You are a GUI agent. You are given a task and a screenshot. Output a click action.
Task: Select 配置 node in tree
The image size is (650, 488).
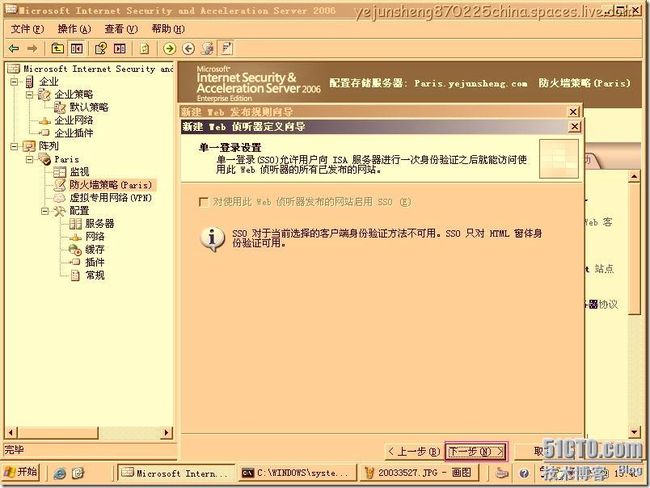(x=79, y=211)
